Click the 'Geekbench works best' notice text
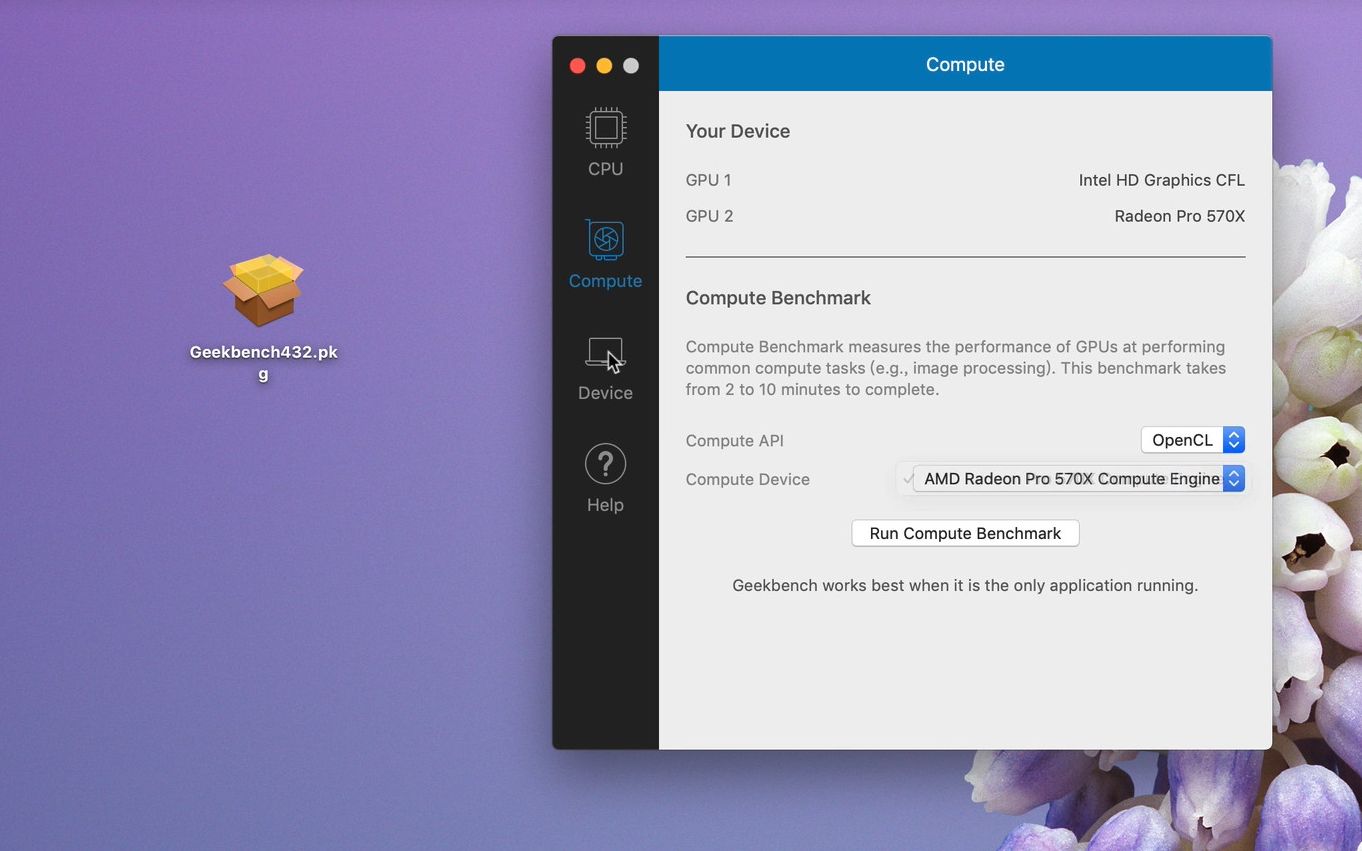The height and width of the screenshot is (851, 1362). point(965,585)
